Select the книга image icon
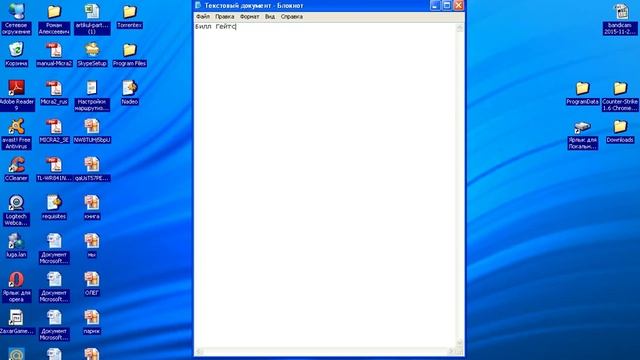 tap(92, 207)
